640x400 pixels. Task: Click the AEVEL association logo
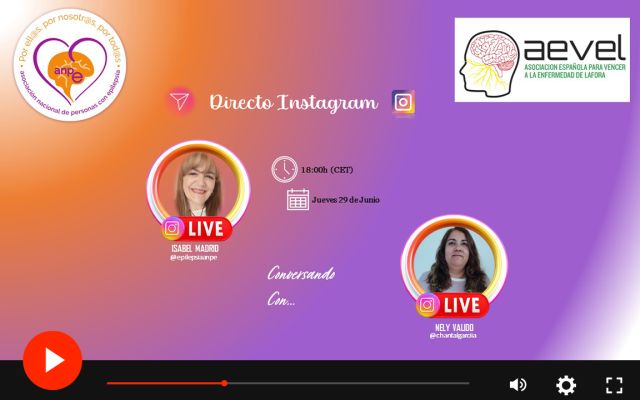click(x=541, y=60)
